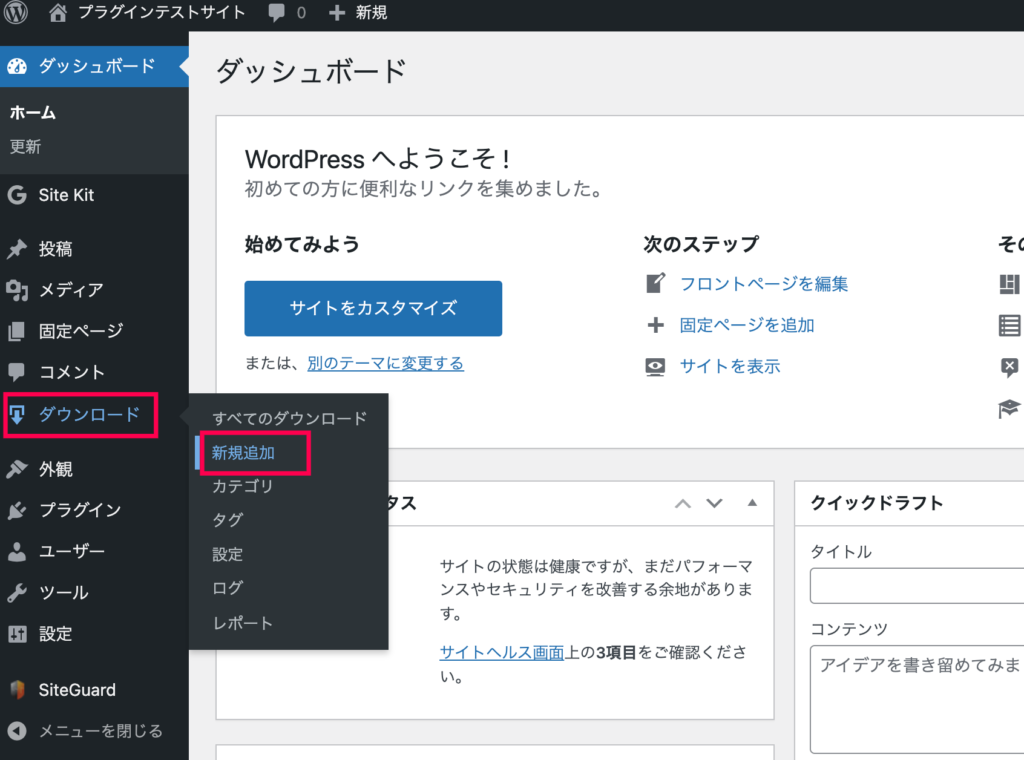This screenshot has height=760, width=1024.
Task: Click the edit icon beside フロントページを編集
Action: coord(655,283)
